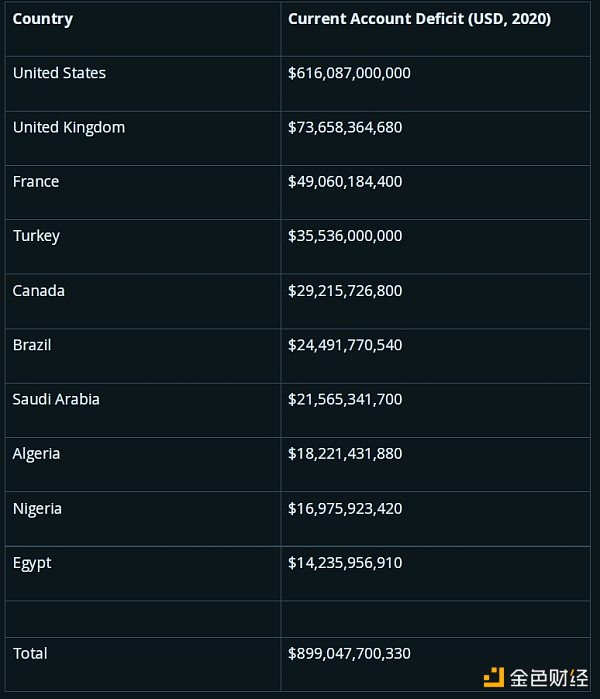The image size is (600, 699).
Task: Click the Brazil country name
Action: (32, 345)
